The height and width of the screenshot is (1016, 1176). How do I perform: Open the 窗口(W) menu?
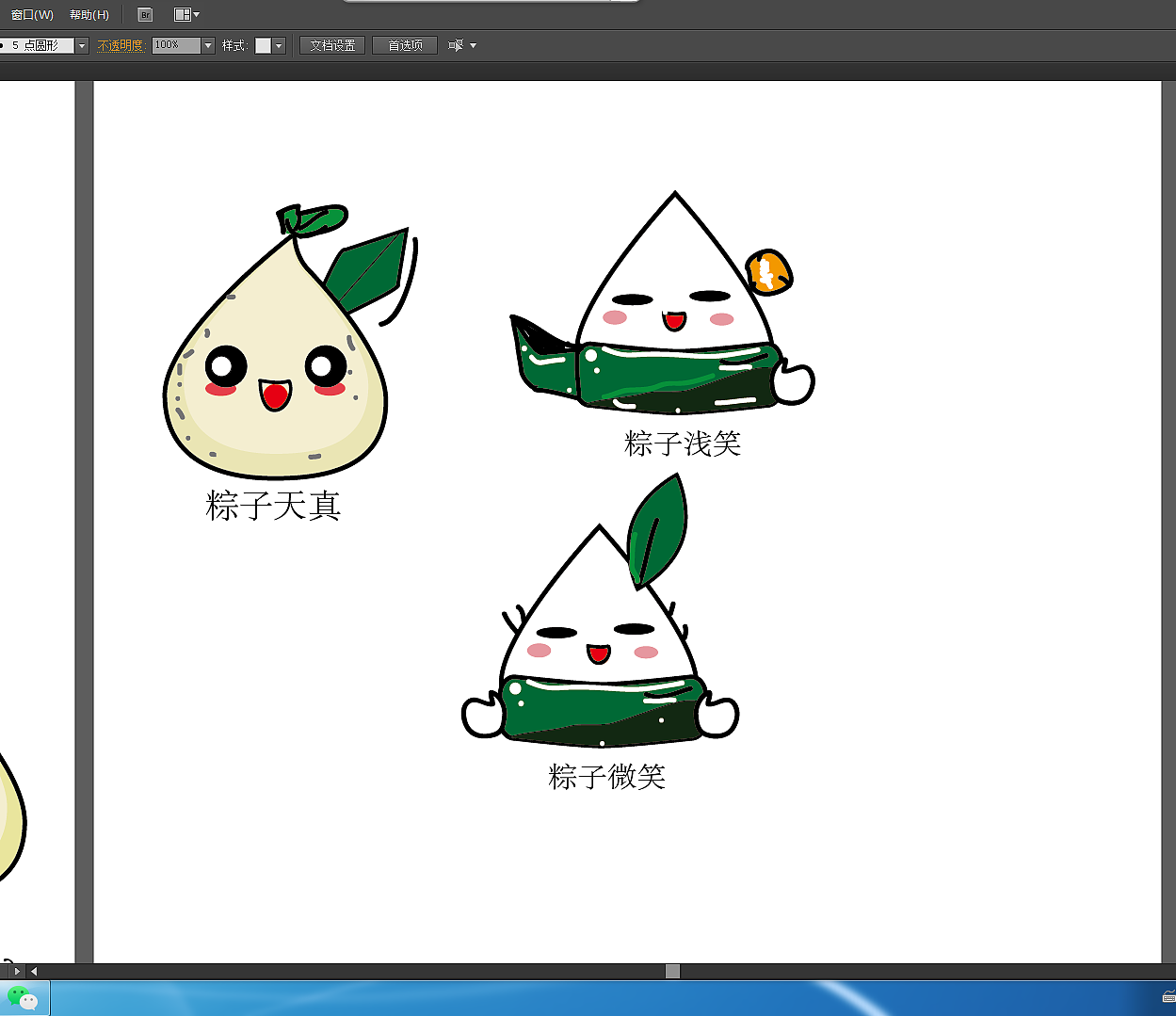point(32,15)
